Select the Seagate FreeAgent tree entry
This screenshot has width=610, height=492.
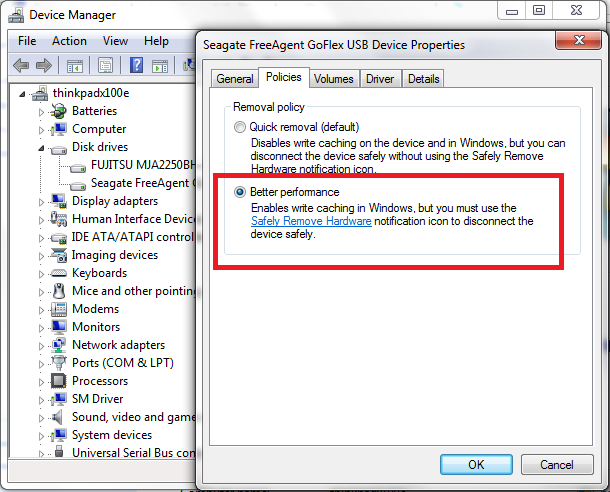142,183
